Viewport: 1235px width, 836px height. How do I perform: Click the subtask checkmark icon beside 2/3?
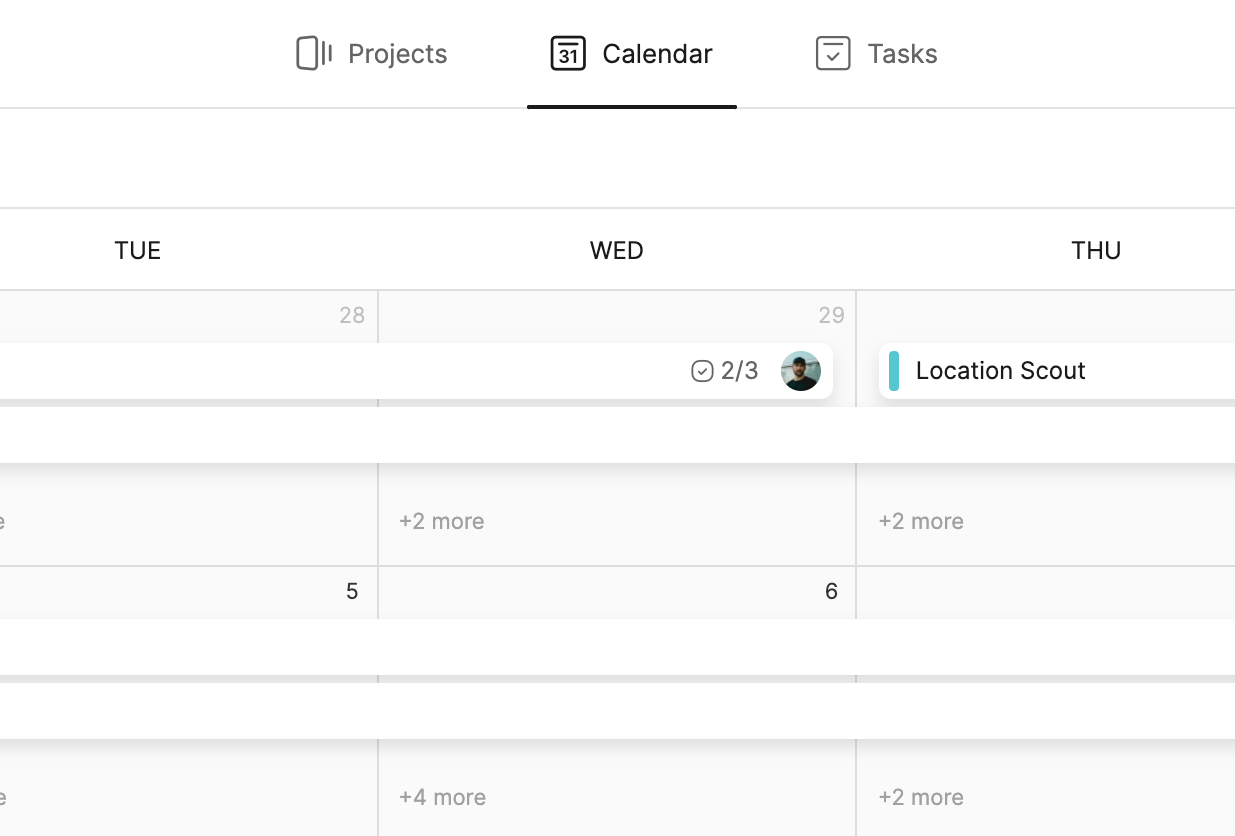tap(702, 371)
